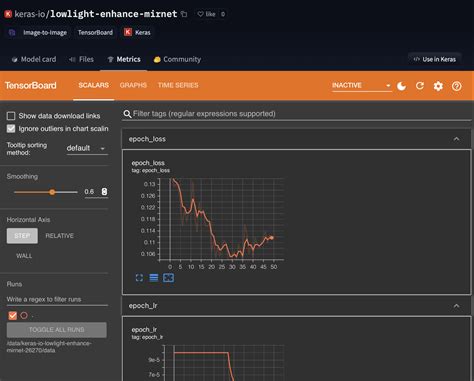Click the TensorBoard logo text
This screenshot has width=474, height=381.
[x=31, y=86]
